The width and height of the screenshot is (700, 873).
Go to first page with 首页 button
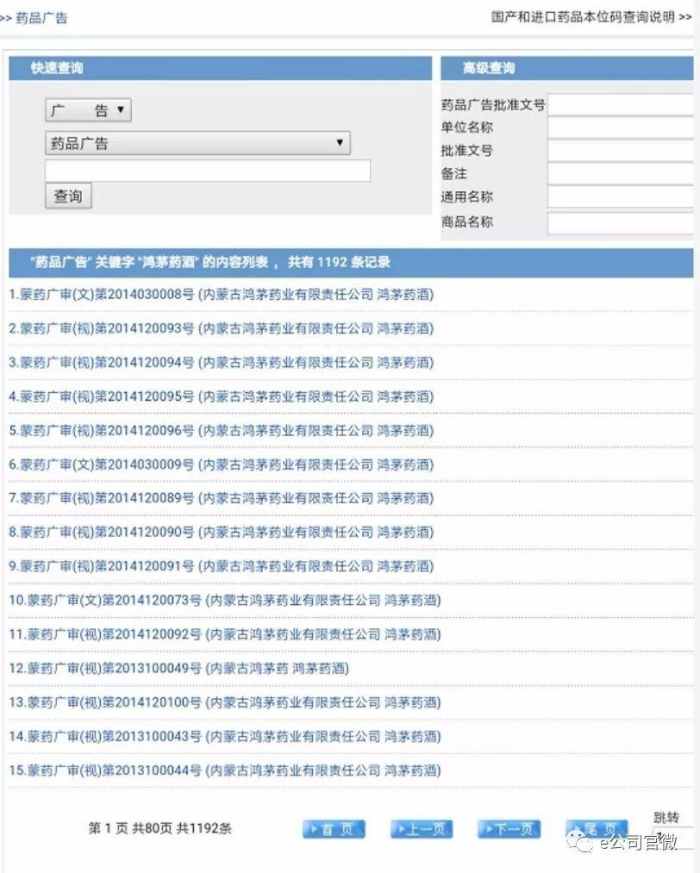click(x=334, y=829)
